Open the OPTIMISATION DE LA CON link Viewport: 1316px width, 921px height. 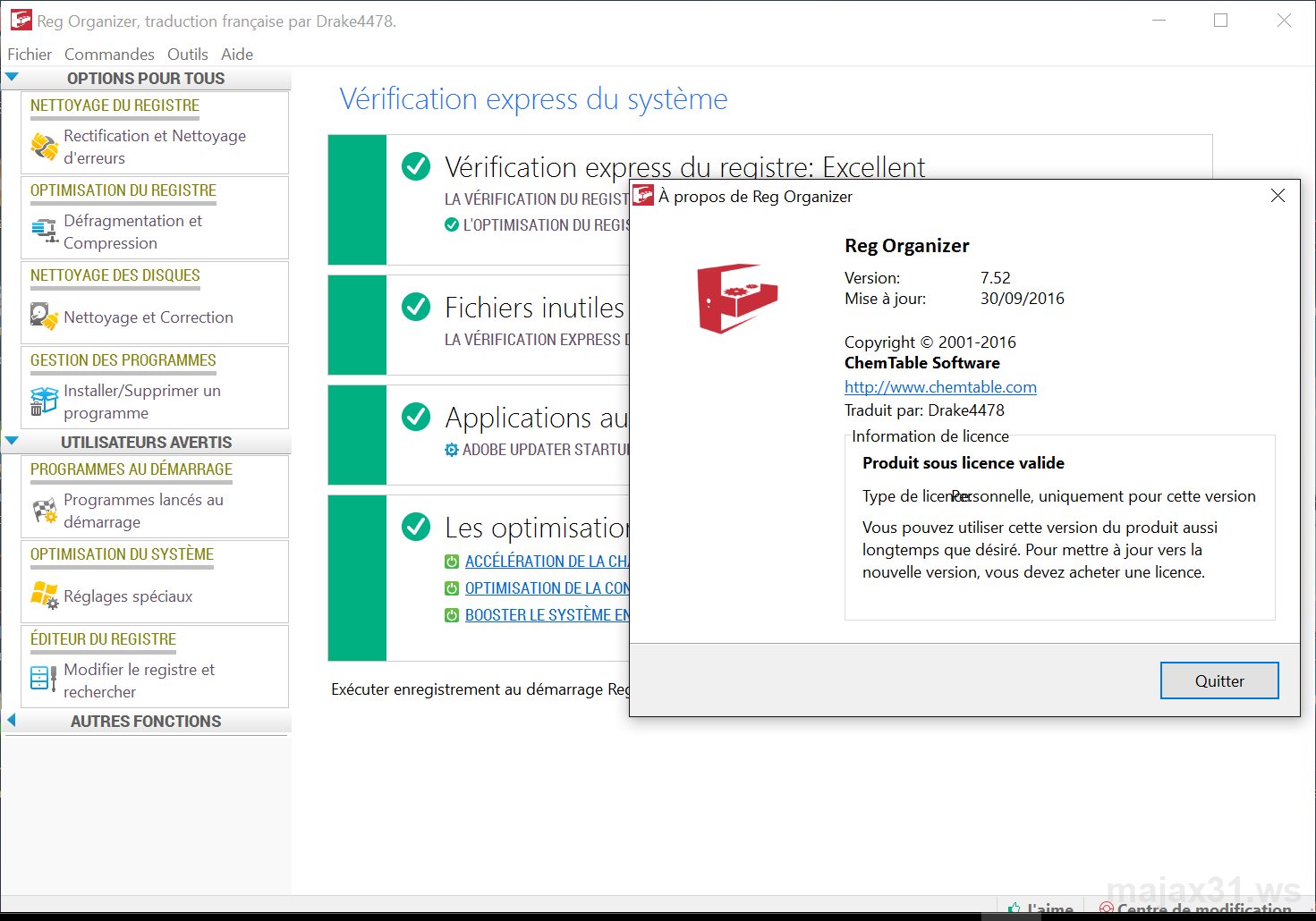pyautogui.click(x=547, y=588)
